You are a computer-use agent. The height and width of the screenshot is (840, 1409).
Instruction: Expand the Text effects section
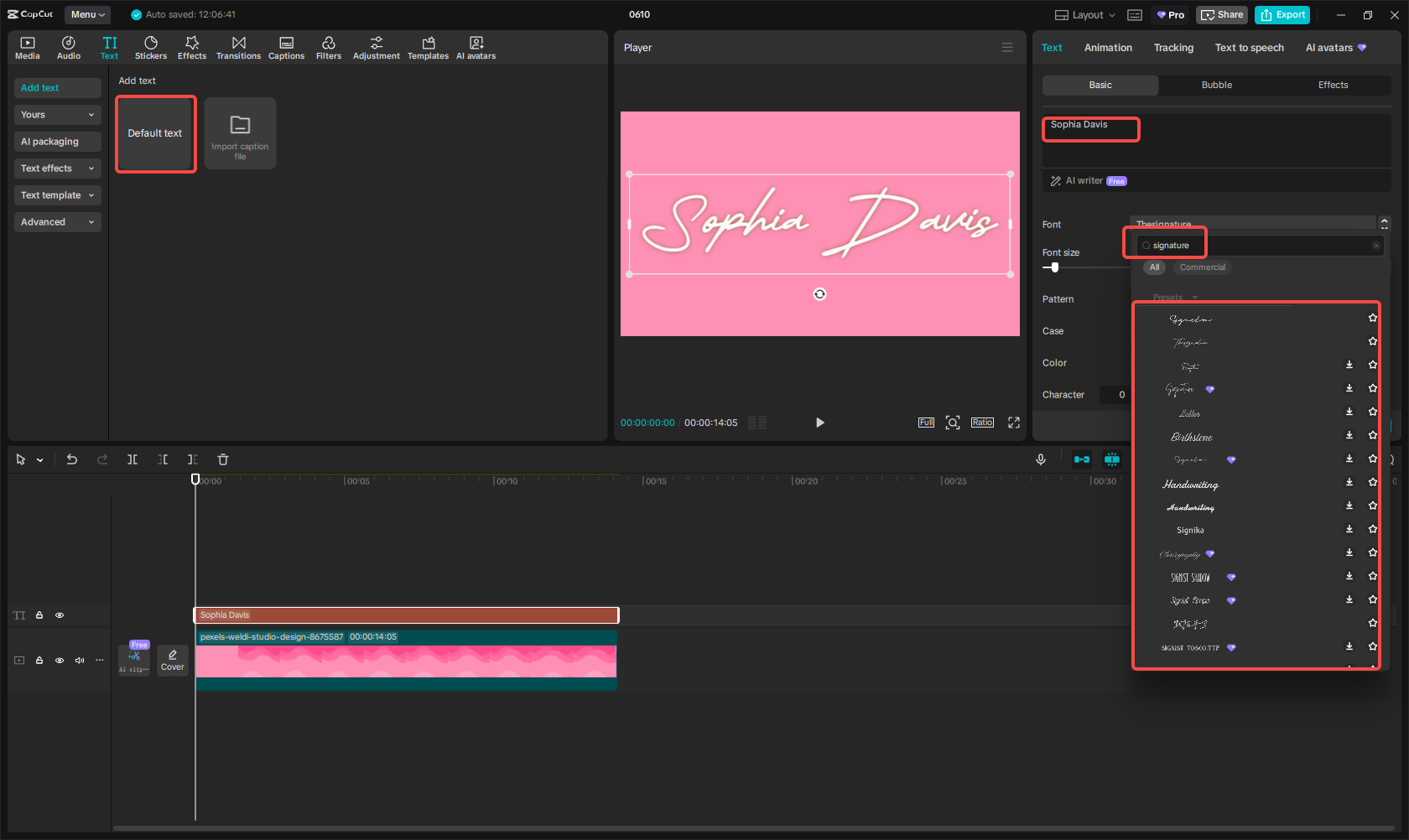pos(57,169)
